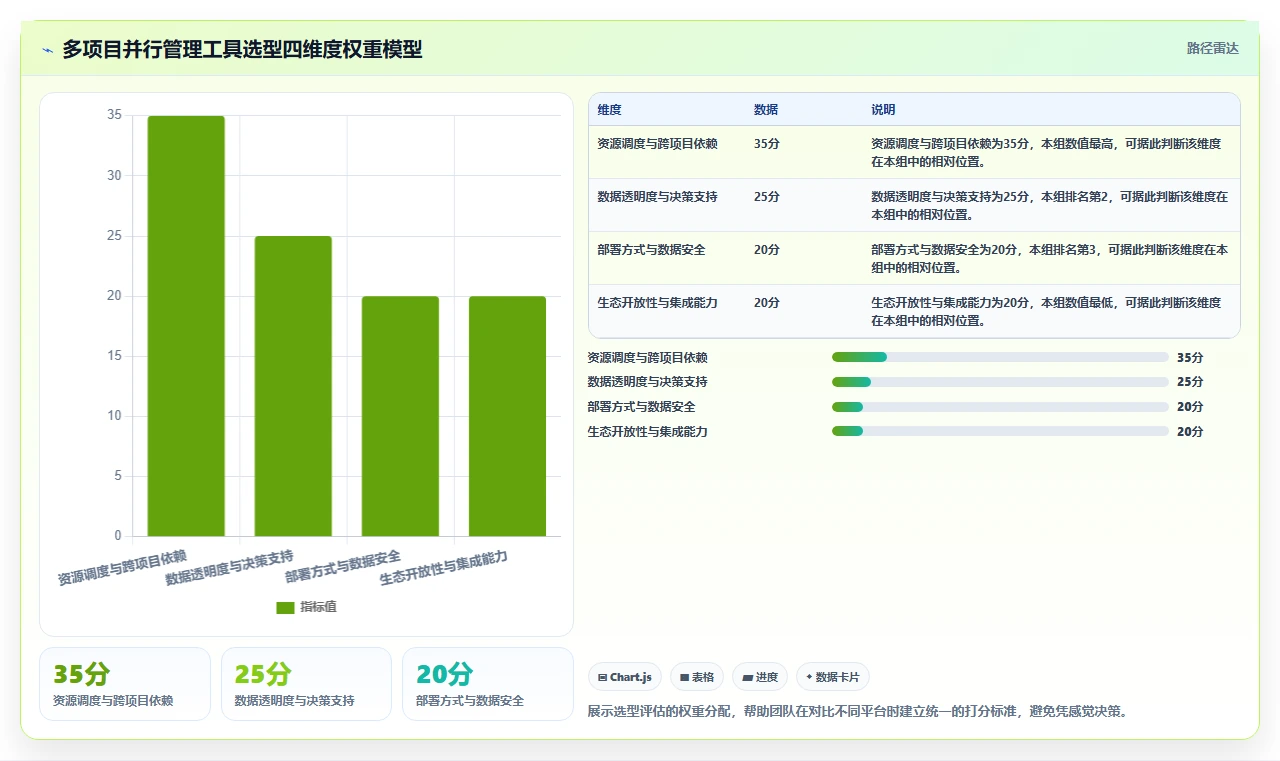Click the 说明 table column header
Viewport: 1280px width, 761px height.
(883, 110)
